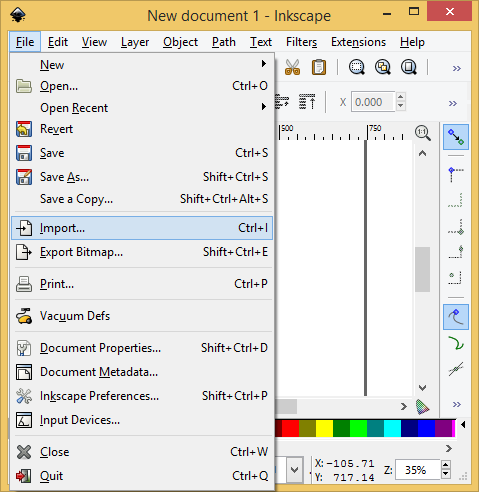Open the Help menu
479x492 pixels.
[412, 42]
